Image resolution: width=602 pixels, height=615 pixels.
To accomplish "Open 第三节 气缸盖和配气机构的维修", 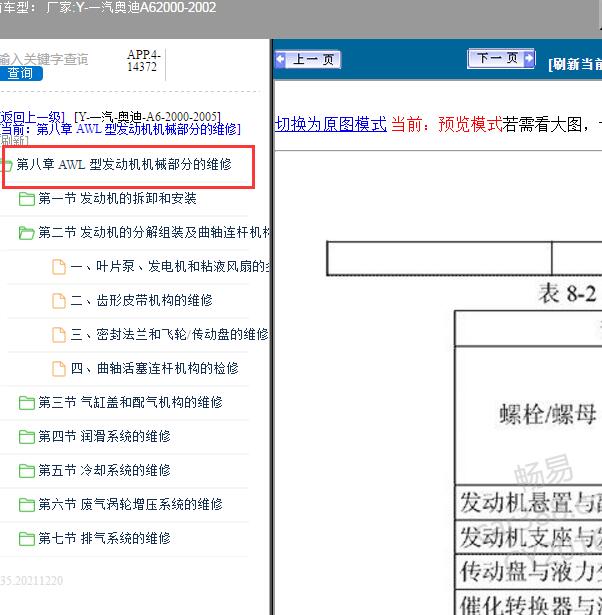I will tap(130, 402).
